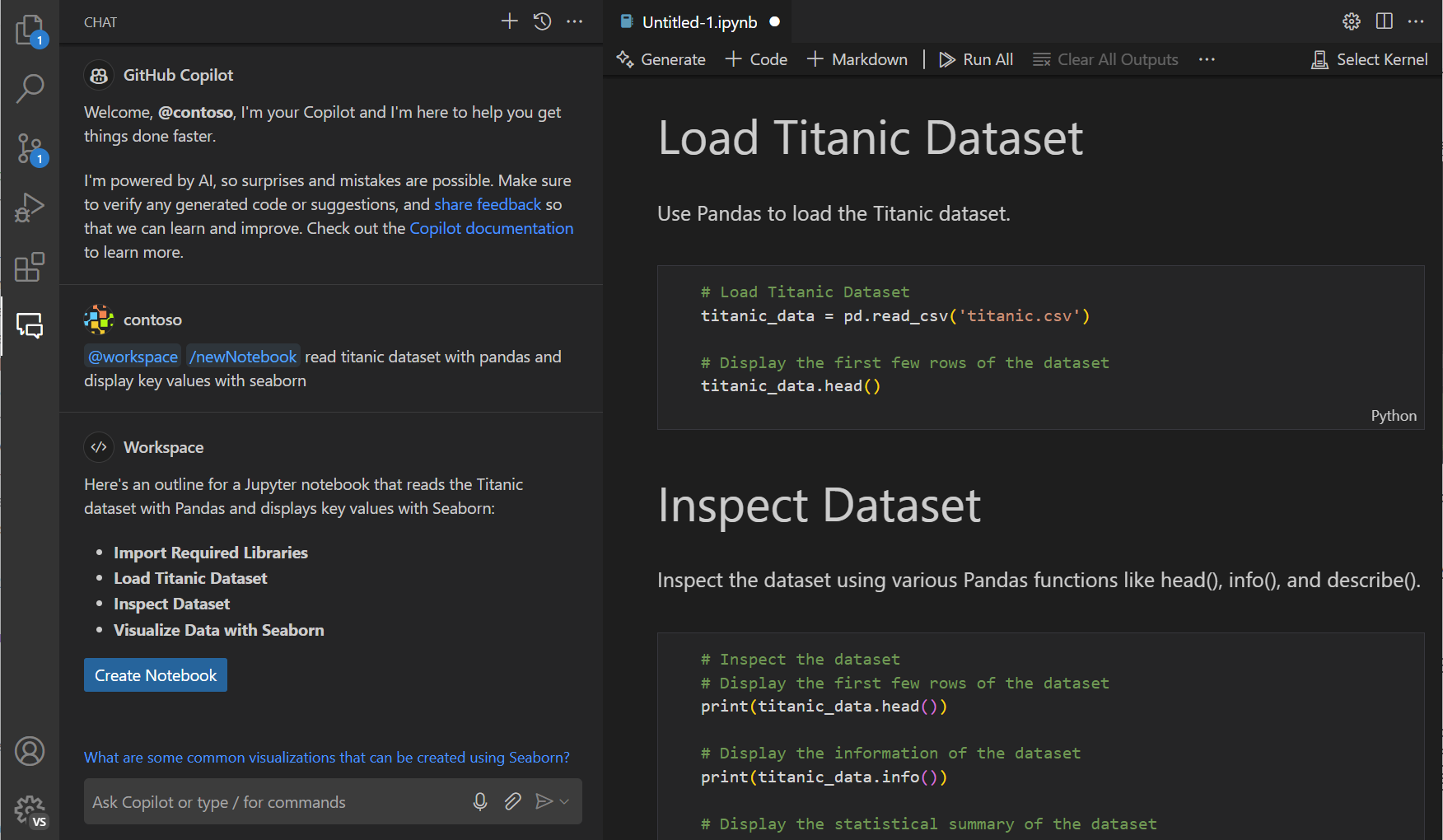Open editor more actions ellipsis

click(1417, 21)
